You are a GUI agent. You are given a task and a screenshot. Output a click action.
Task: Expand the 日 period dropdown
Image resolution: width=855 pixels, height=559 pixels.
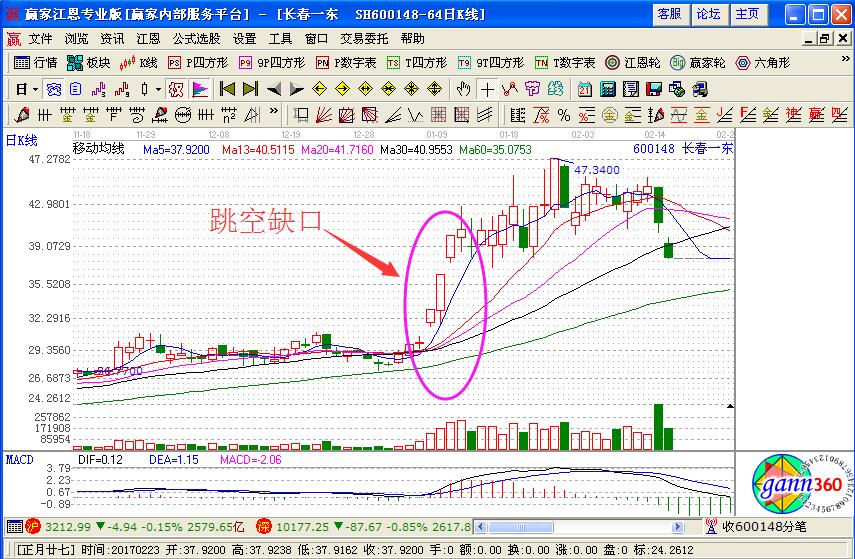coord(26,88)
